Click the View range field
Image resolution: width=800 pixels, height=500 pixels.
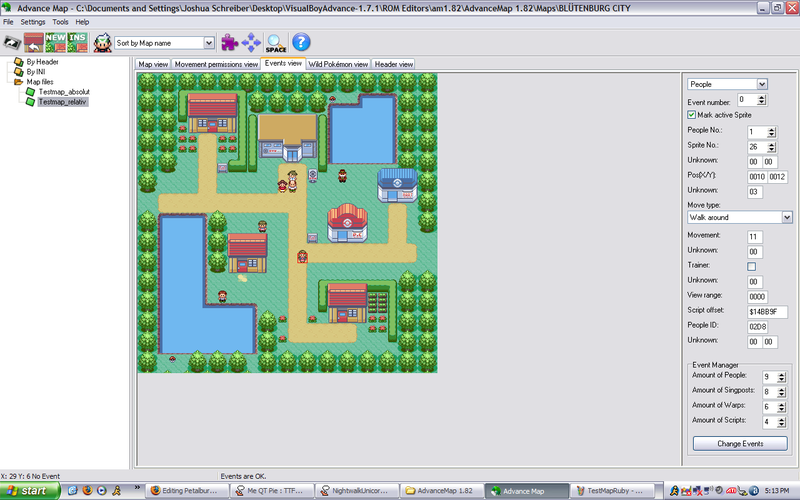click(x=758, y=297)
